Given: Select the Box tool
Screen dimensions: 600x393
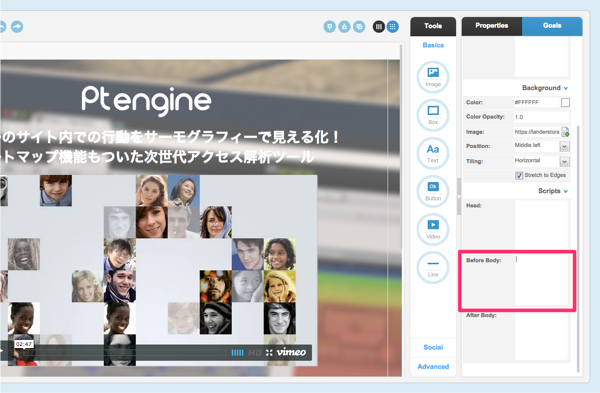Looking at the screenshot, I should (x=433, y=115).
